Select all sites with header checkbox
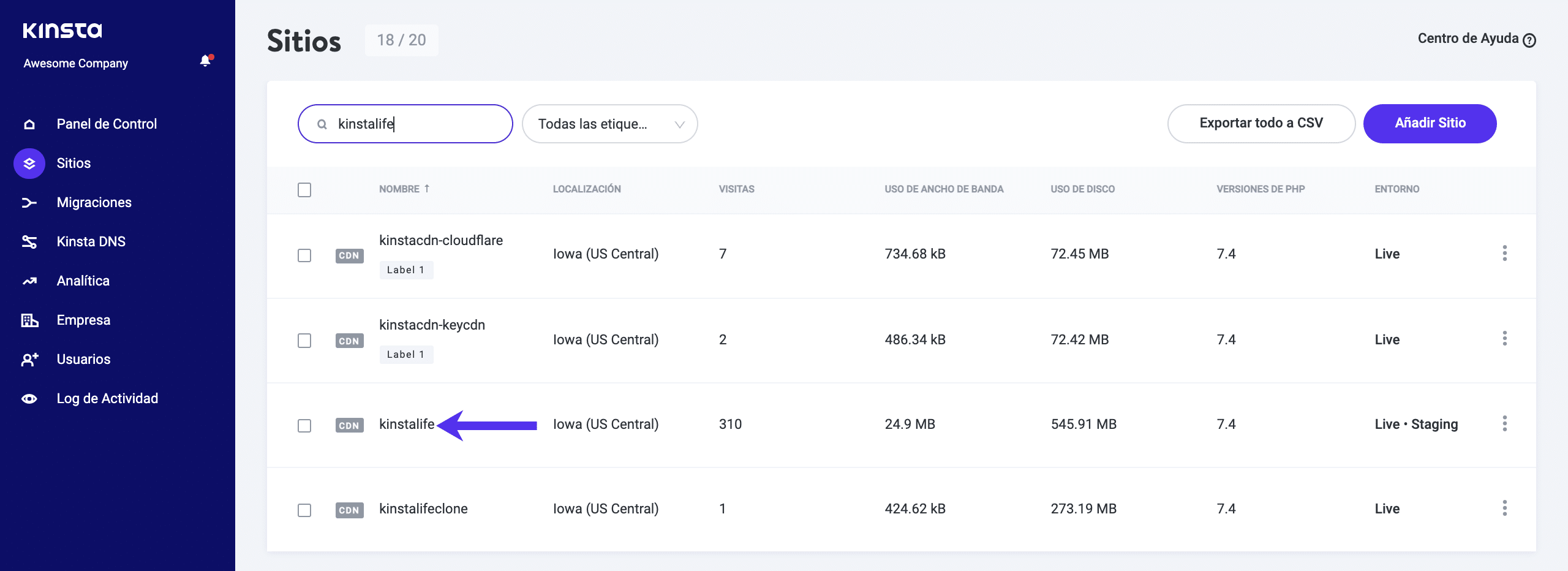This screenshot has height=571, width=1568. point(304,190)
